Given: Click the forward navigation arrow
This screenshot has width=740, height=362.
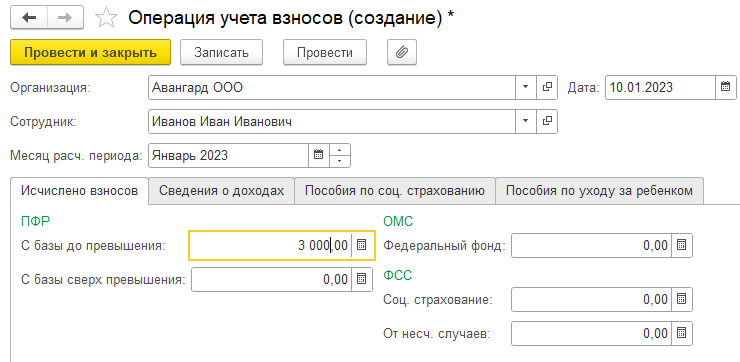Looking at the screenshot, I should pos(65,18).
